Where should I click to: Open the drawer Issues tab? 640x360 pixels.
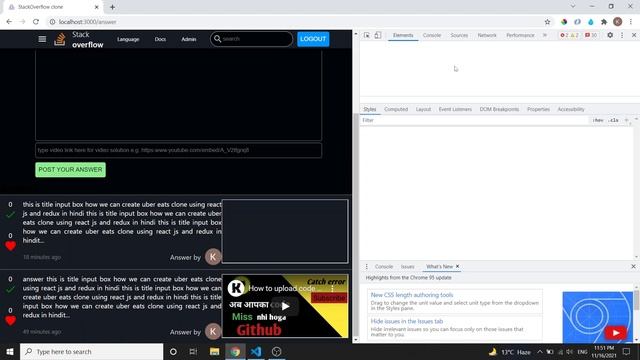click(x=407, y=267)
